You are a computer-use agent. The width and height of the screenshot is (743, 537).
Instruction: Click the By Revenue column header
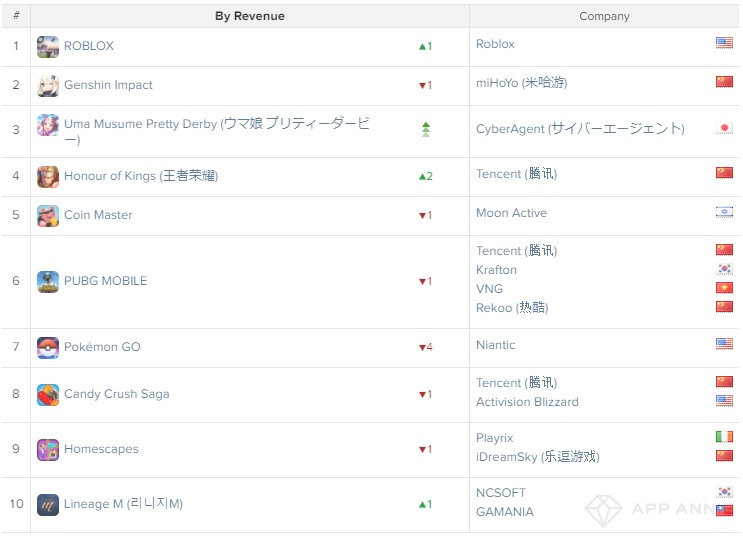[x=250, y=16]
